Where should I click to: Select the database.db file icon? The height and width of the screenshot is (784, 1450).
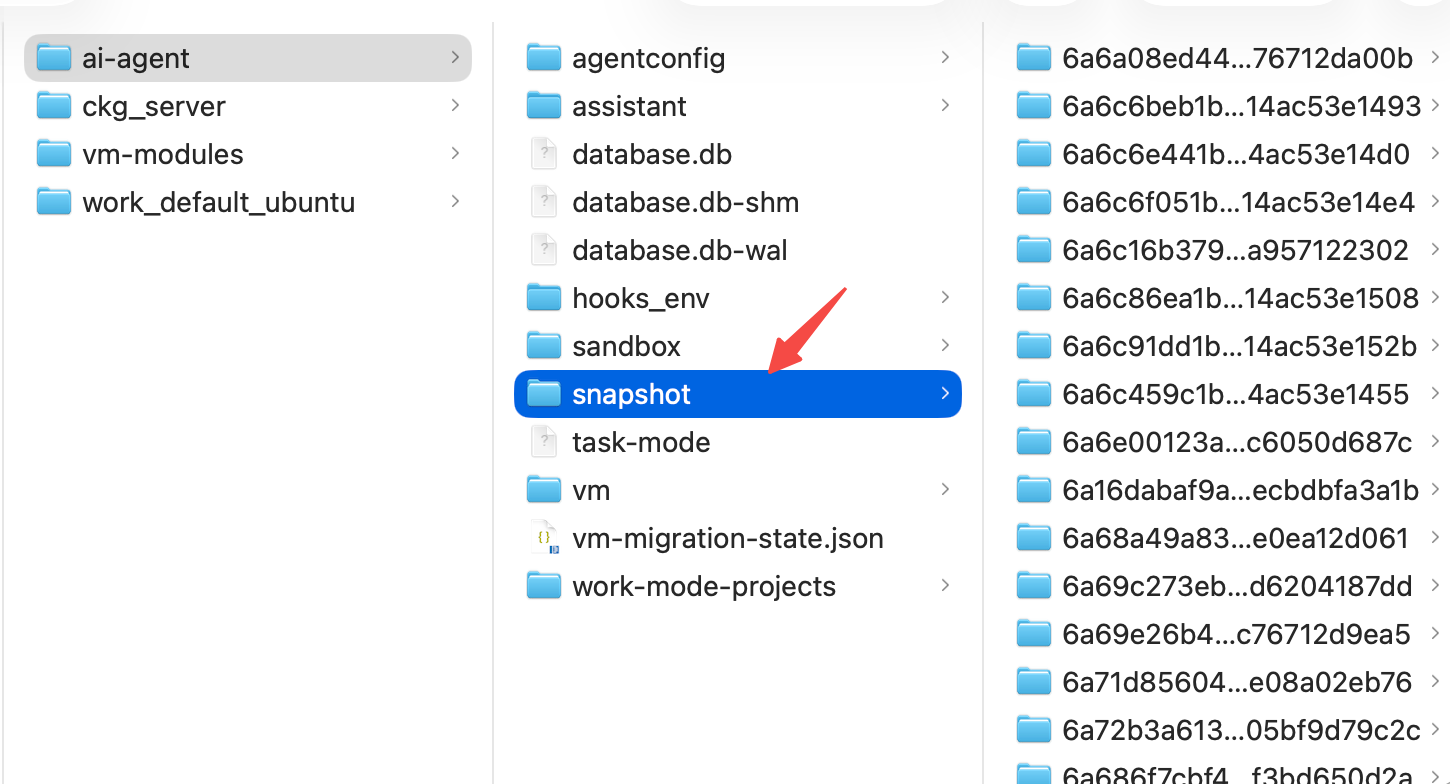pos(544,154)
